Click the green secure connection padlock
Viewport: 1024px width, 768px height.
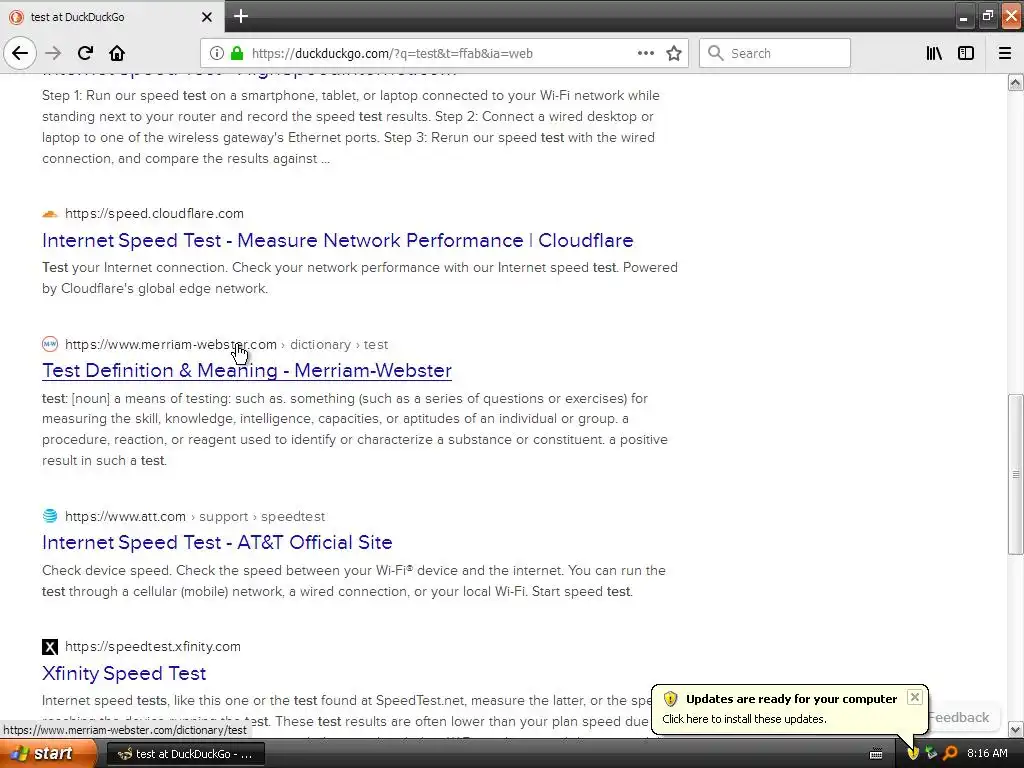click(x=237, y=53)
